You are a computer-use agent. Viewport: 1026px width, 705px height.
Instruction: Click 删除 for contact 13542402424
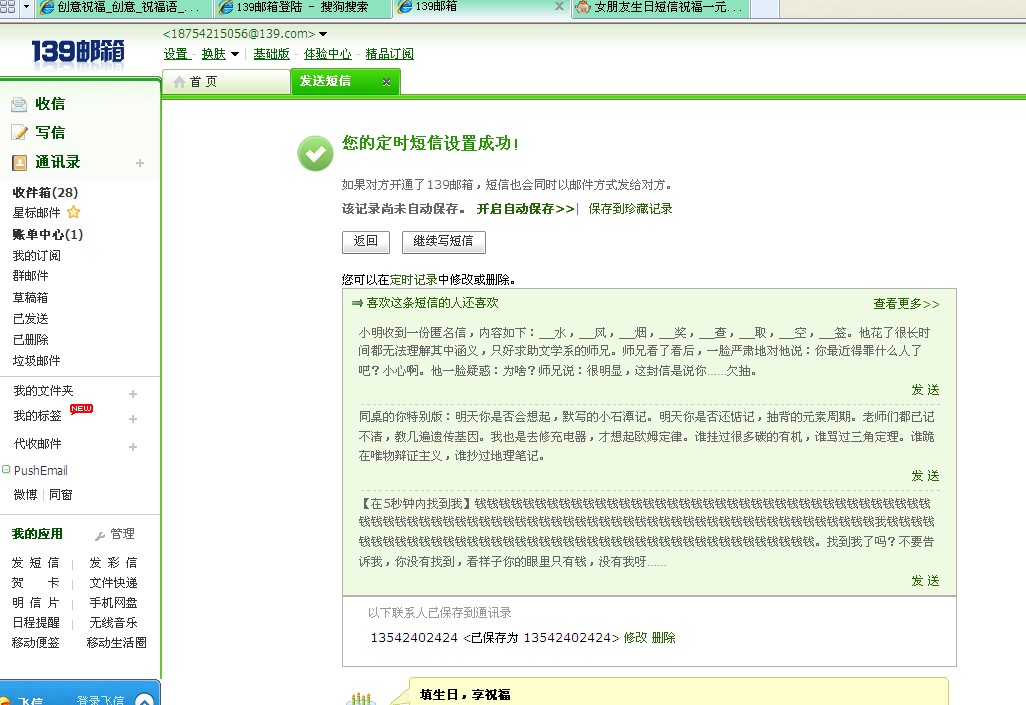coord(663,638)
